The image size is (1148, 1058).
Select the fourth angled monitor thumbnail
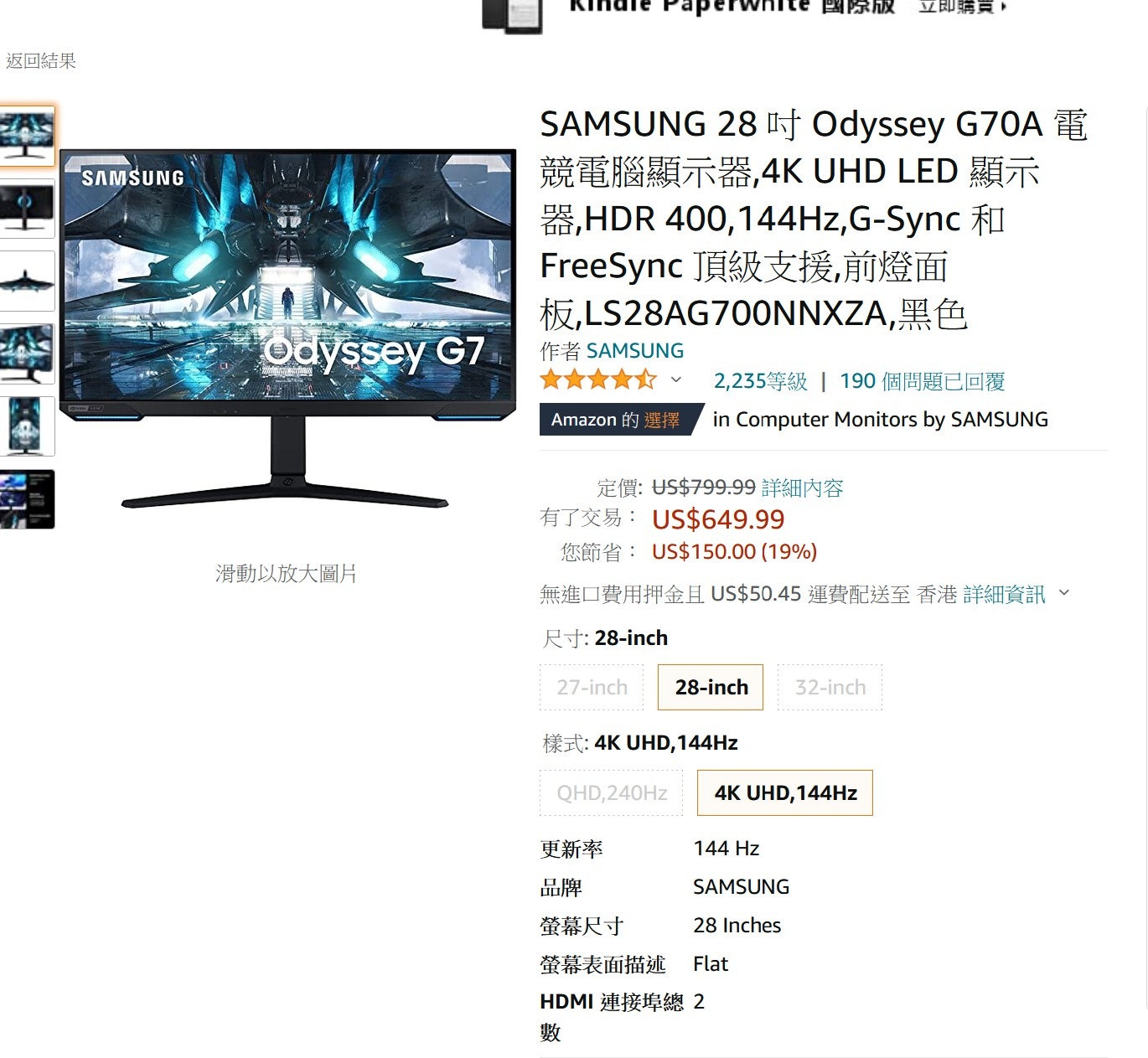click(x=27, y=354)
